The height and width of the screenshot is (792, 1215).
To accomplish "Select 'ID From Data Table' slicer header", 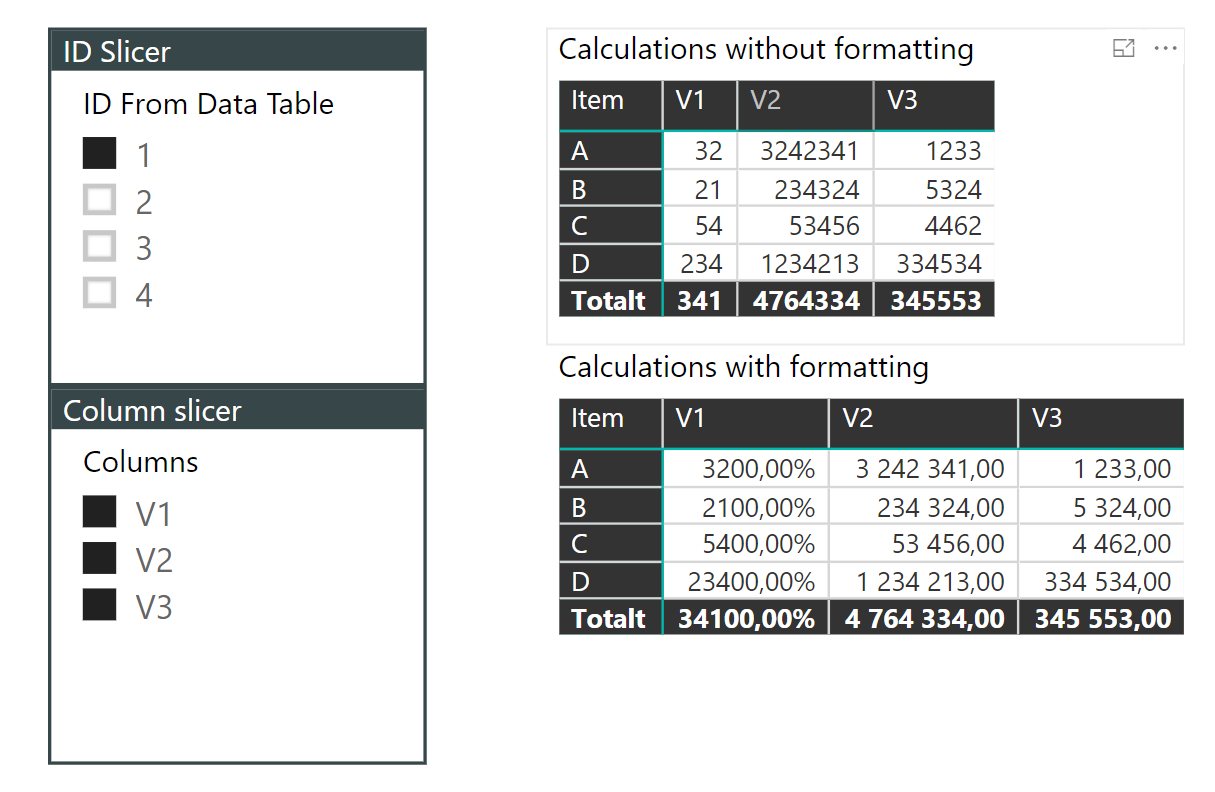I will pyautogui.click(x=208, y=104).
